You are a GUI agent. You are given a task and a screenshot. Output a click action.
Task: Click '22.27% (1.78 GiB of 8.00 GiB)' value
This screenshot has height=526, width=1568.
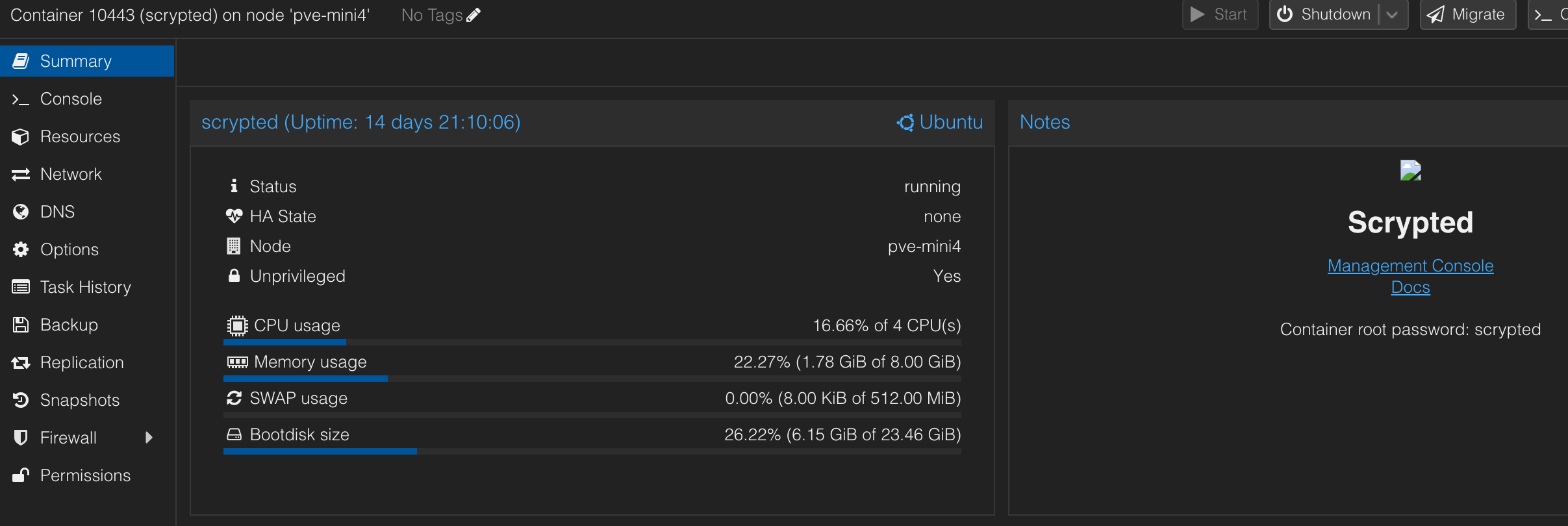[847, 362]
